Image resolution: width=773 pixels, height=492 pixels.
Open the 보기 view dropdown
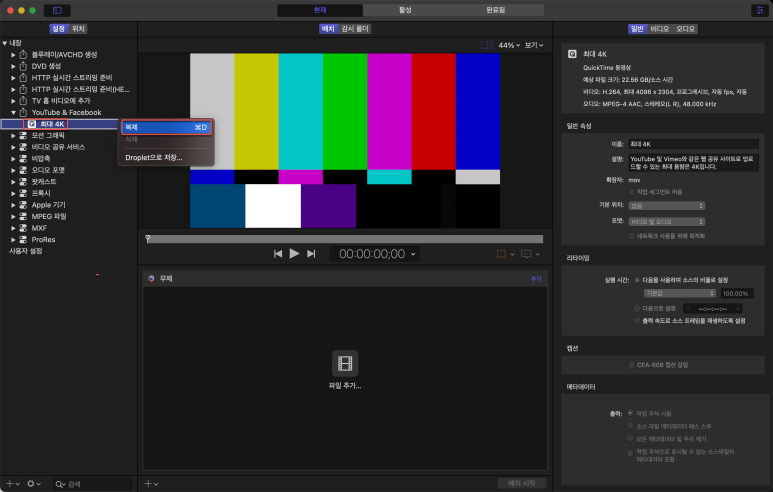534,45
